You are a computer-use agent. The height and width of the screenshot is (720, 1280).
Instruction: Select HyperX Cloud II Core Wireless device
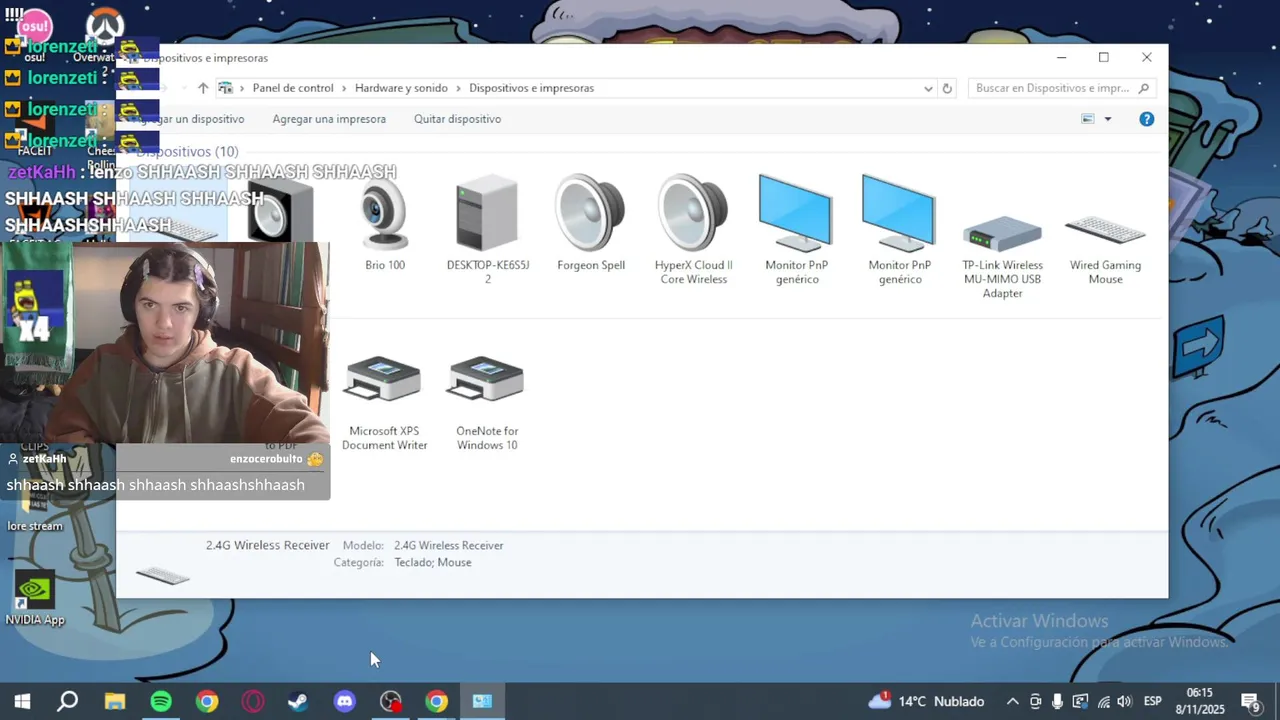pyautogui.click(x=693, y=230)
